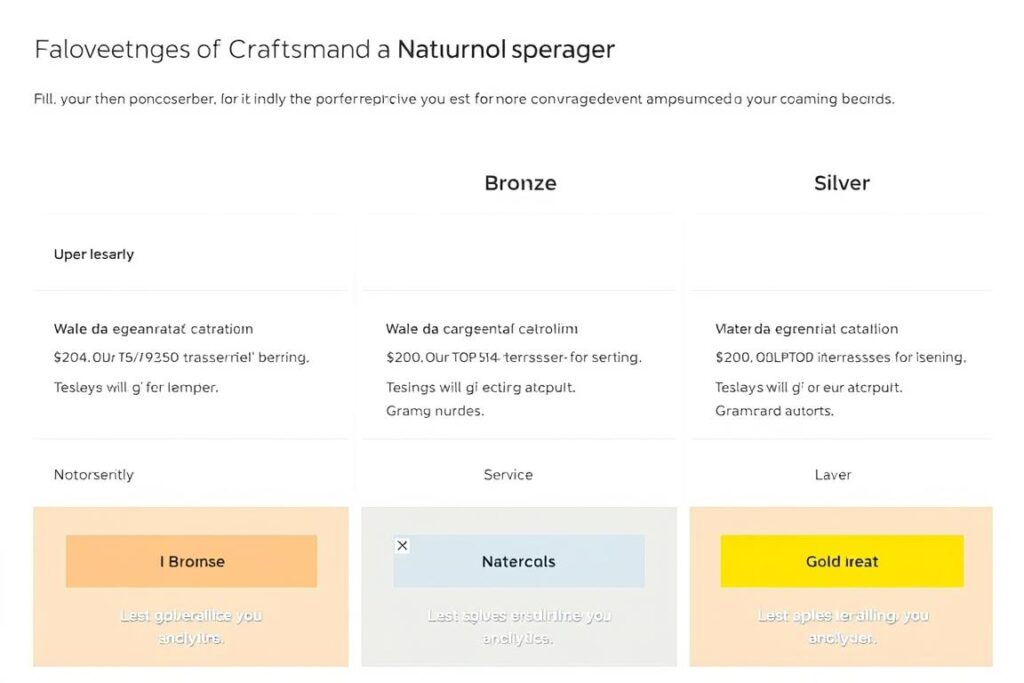Click the "Uper lesarly" row label
The width and height of the screenshot is (1024, 683).
coord(94,254)
